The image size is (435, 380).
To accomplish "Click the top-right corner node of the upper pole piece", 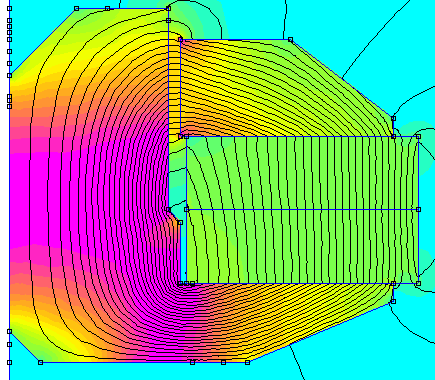I will point(290,40).
